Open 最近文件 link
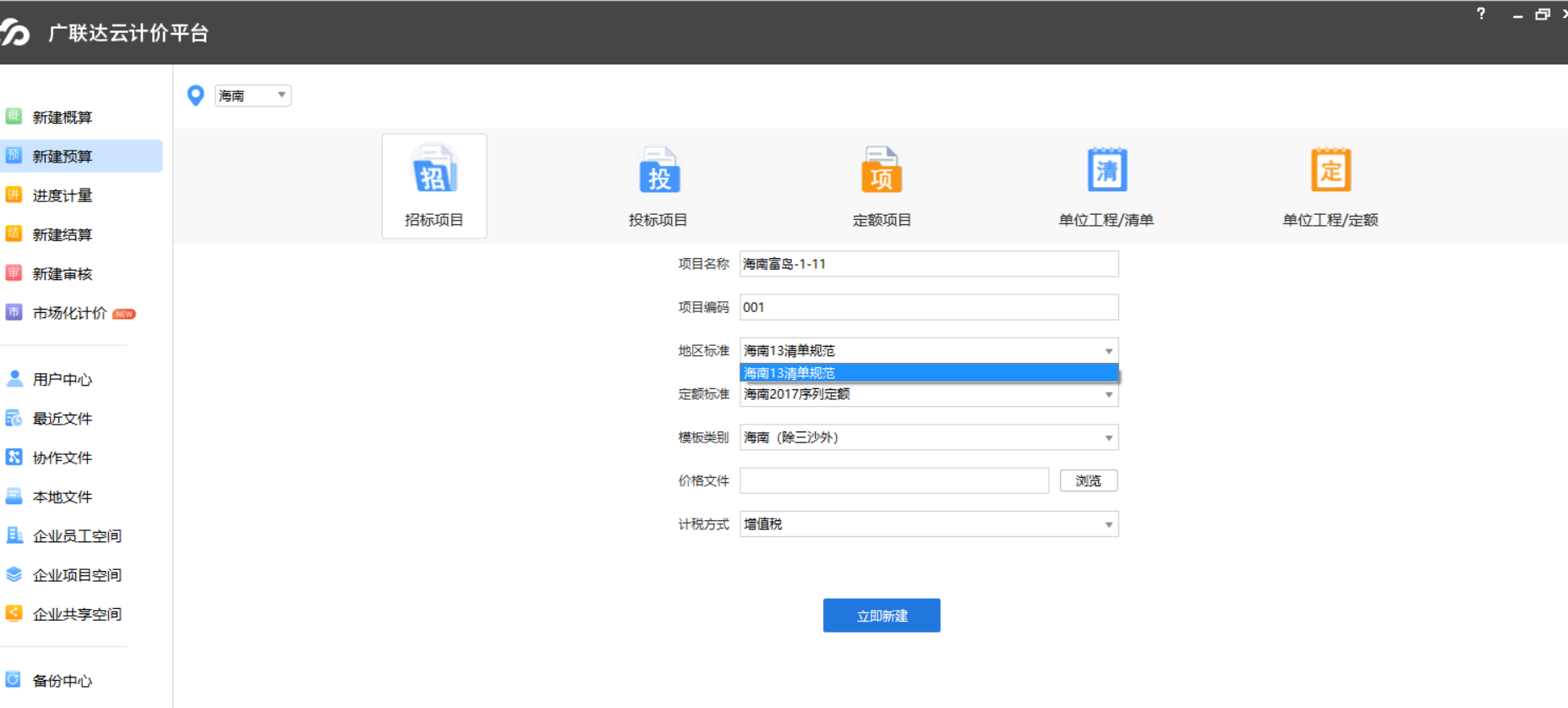This screenshot has width=1568, height=708. (63, 419)
